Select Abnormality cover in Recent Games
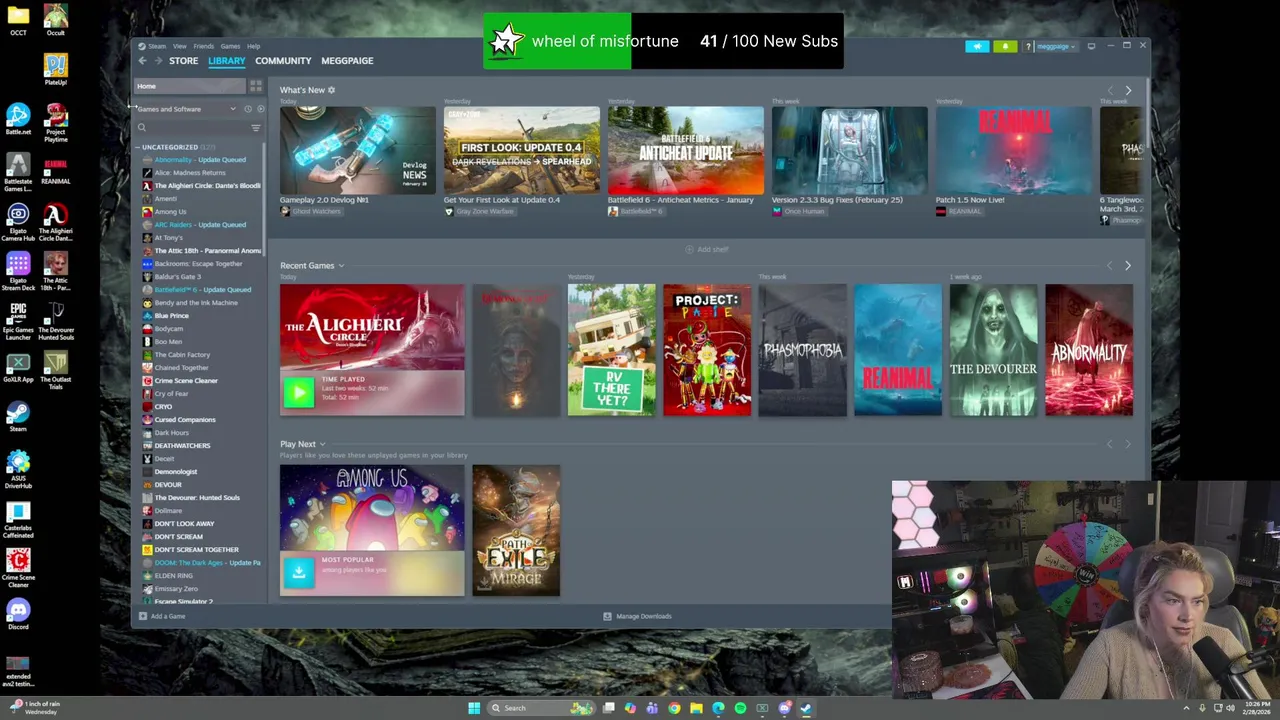 coord(1089,350)
